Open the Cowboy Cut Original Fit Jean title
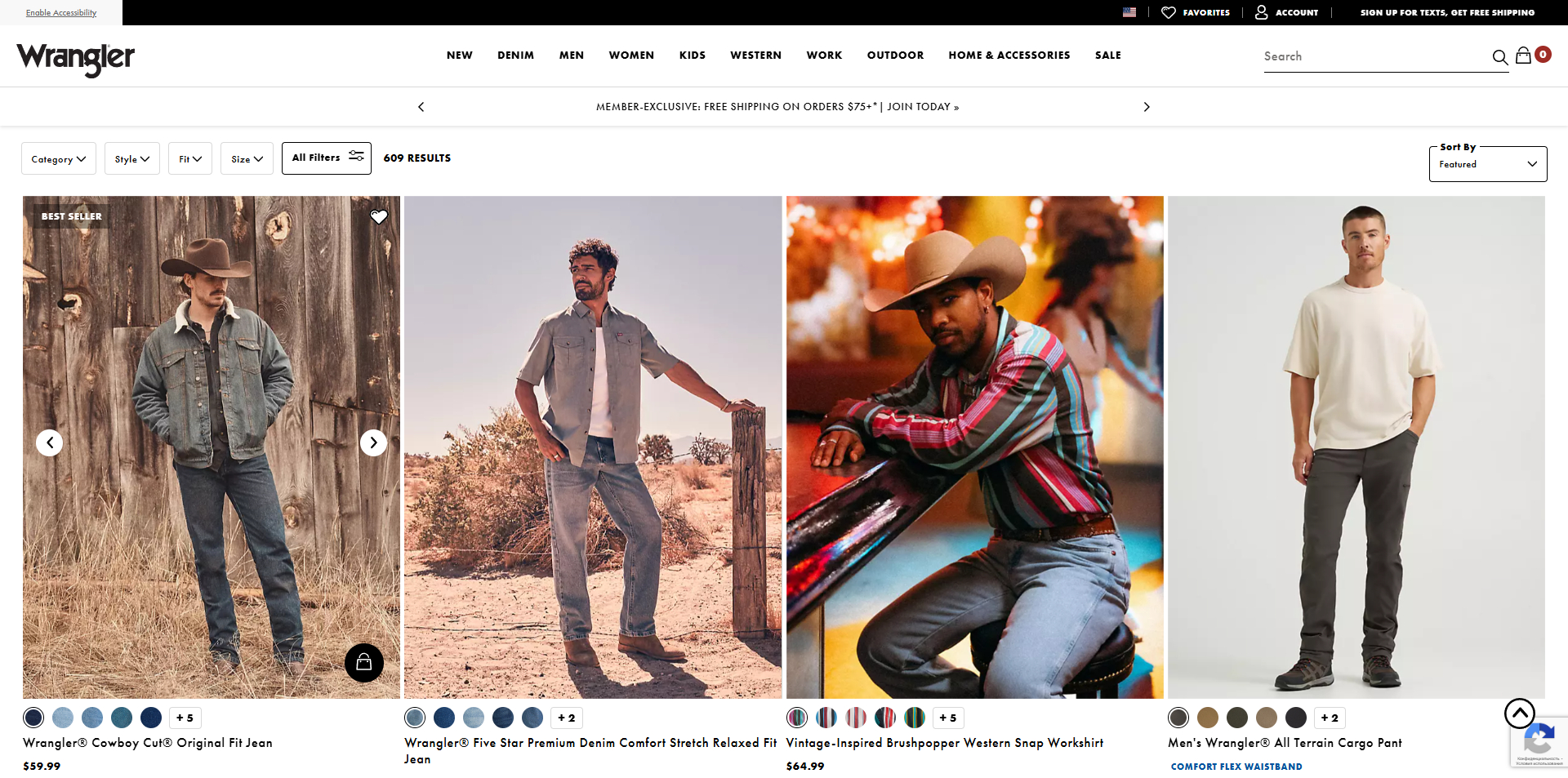1568x778 pixels. [x=148, y=743]
